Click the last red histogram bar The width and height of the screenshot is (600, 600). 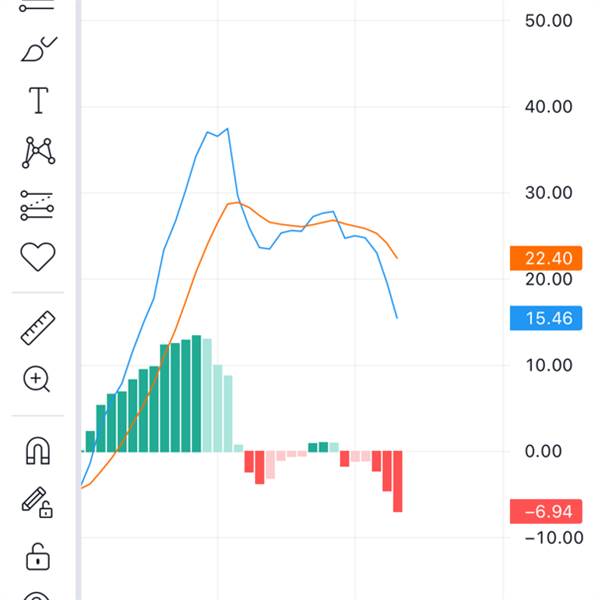tap(398, 481)
